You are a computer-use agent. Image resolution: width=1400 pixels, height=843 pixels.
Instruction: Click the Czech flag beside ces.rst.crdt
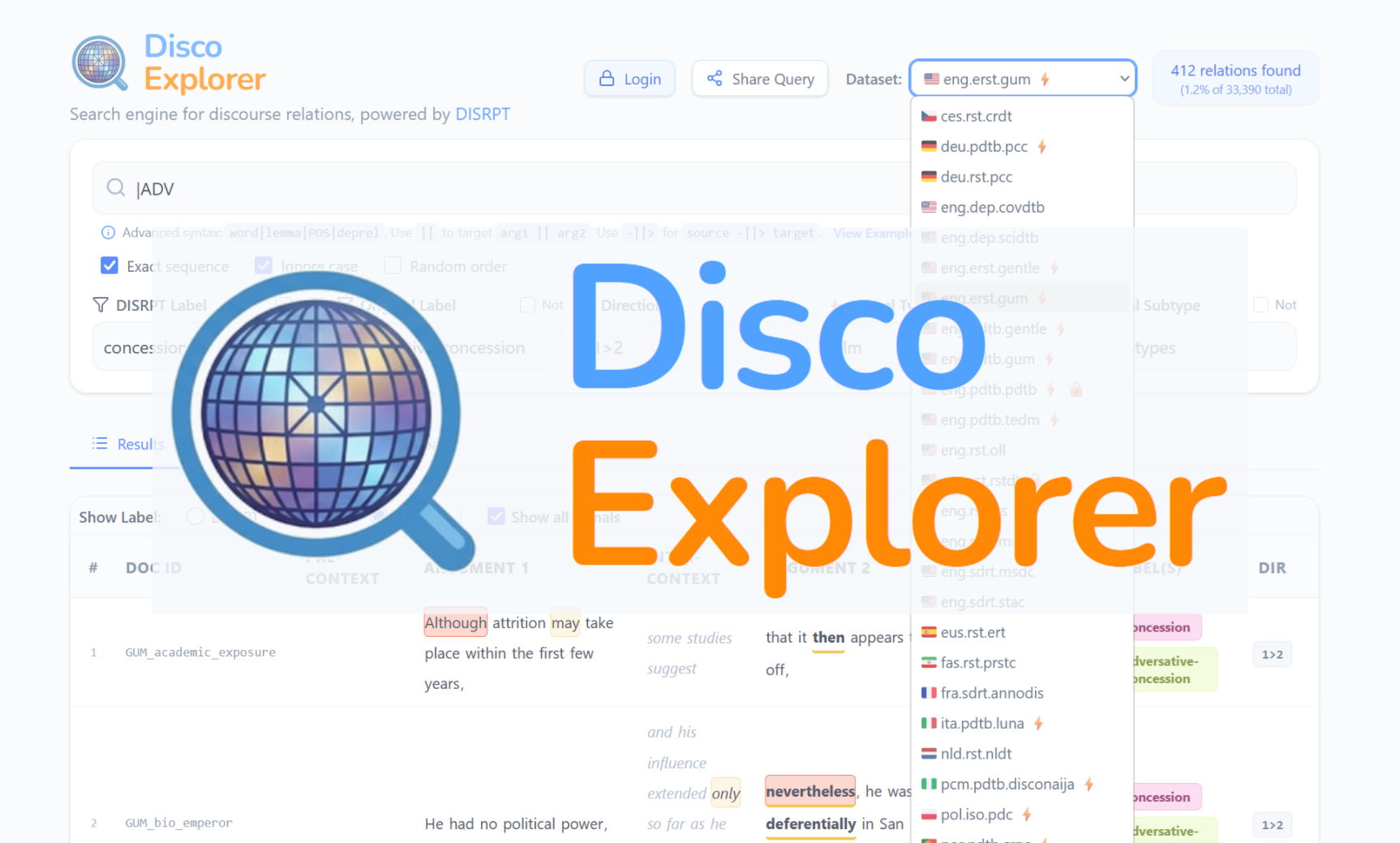pyautogui.click(x=929, y=116)
